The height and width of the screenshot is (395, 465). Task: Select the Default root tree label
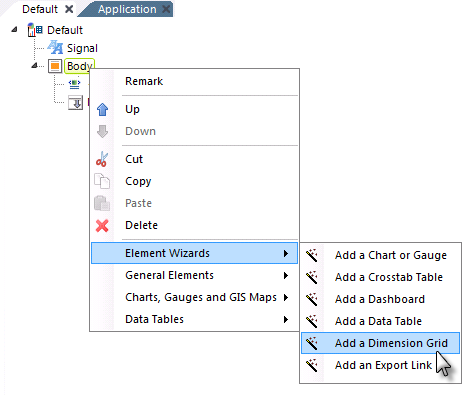(x=65, y=30)
